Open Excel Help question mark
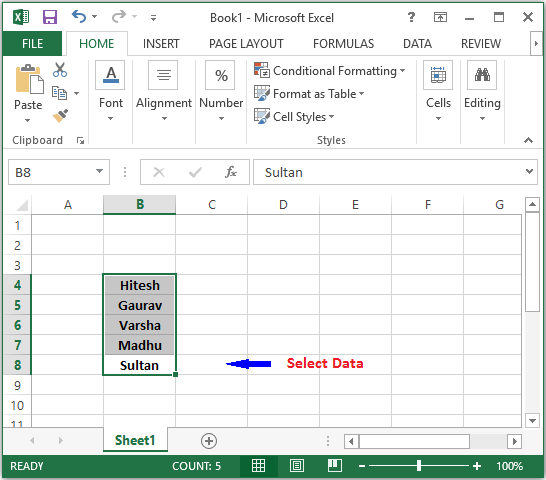Image resolution: width=546 pixels, height=480 pixels. tap(411, 17)
